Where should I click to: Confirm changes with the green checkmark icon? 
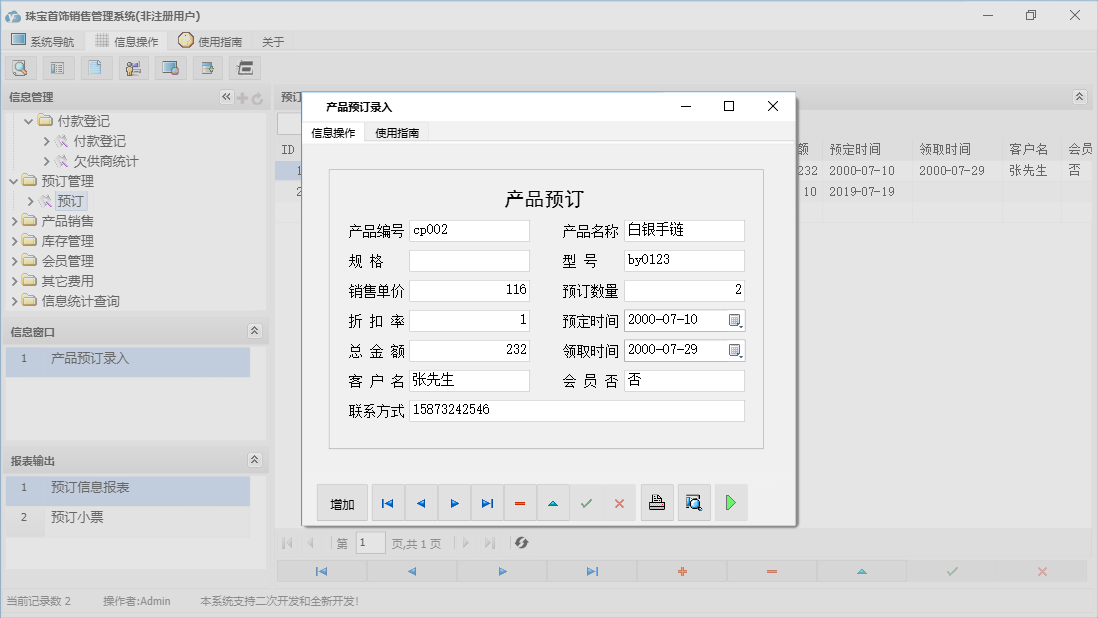point(587,502)
